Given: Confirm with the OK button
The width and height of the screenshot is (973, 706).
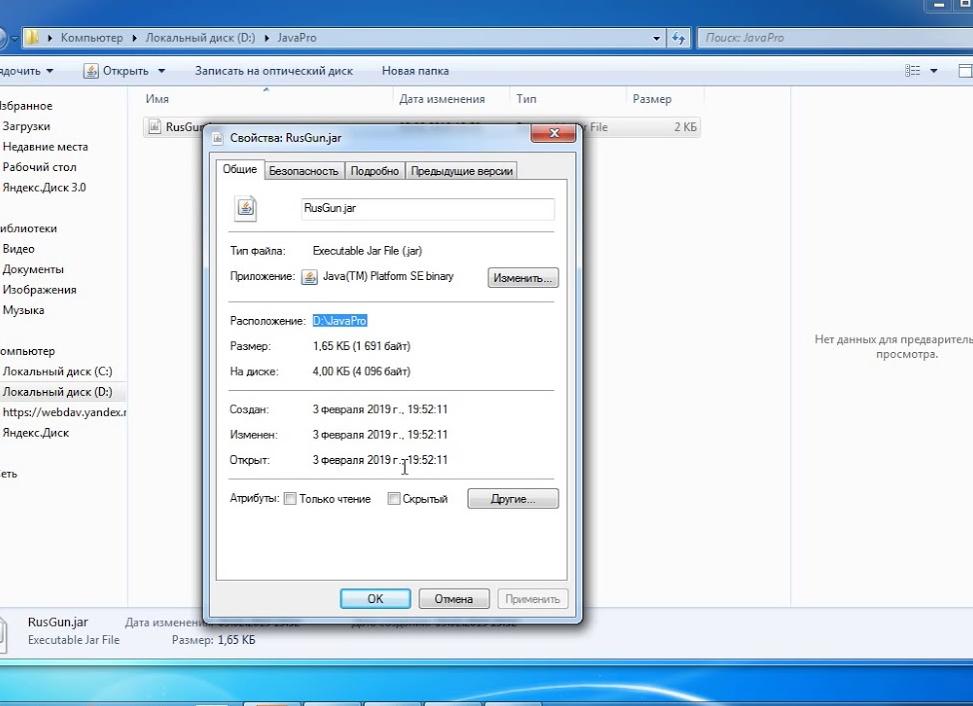Looking at the screenshot, I should point(375,599).
